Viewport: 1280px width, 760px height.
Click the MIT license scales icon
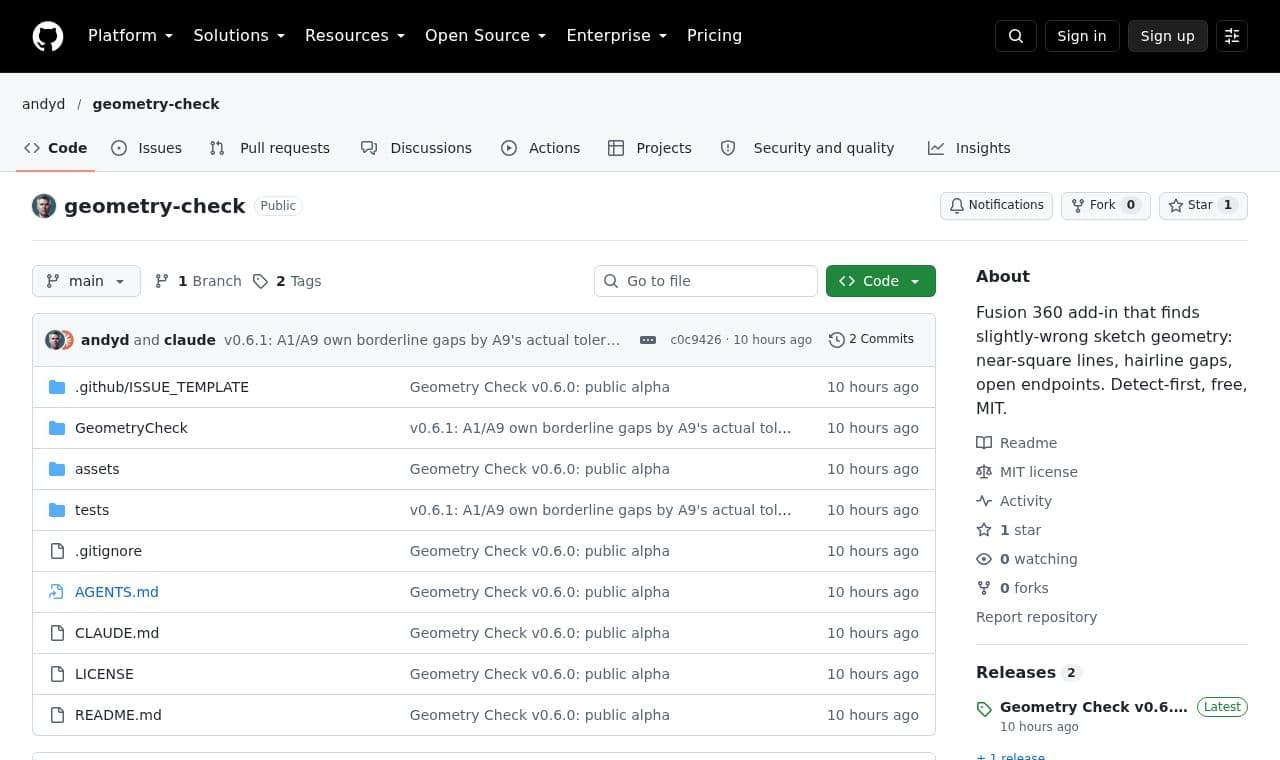(x=984, y=472)
